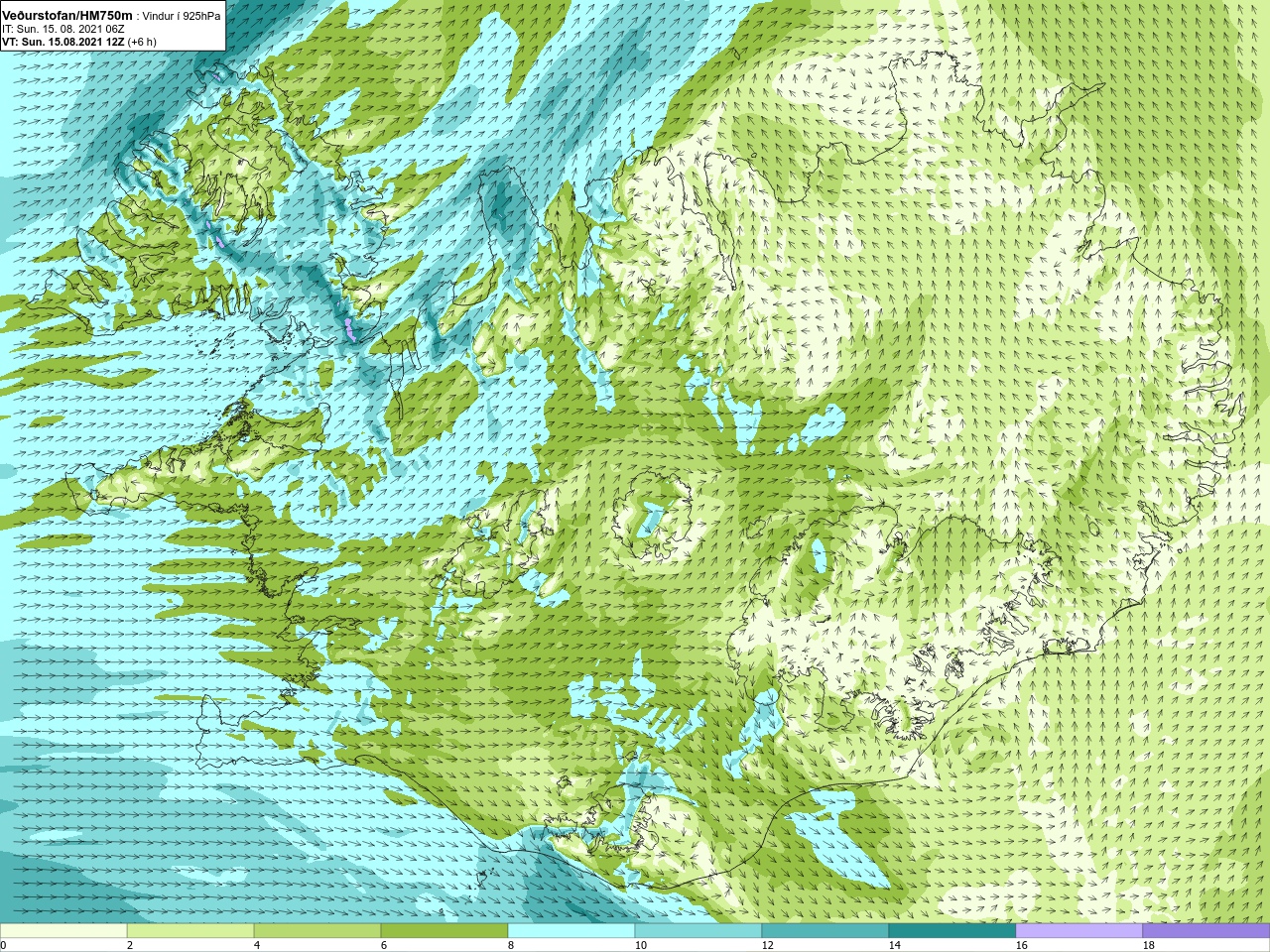This screenshot has height=952, width=1270.
Task: Click the legend scale label '4'
Action: 257,945
